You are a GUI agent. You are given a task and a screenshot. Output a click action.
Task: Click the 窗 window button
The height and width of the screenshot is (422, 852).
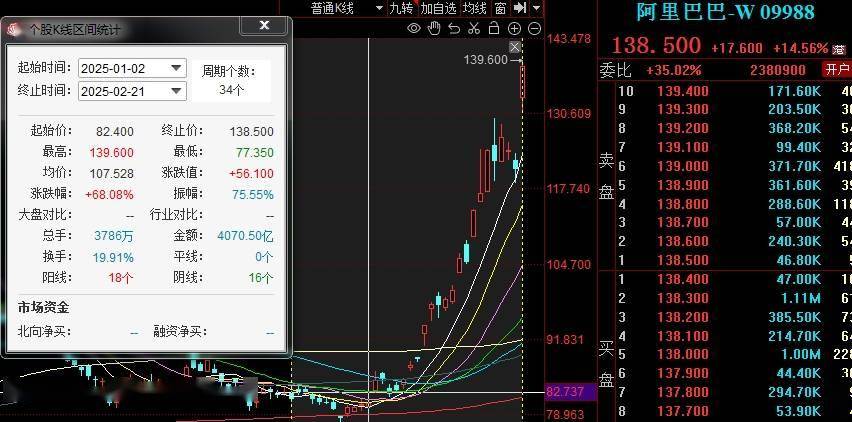click(x=500, y=8)
